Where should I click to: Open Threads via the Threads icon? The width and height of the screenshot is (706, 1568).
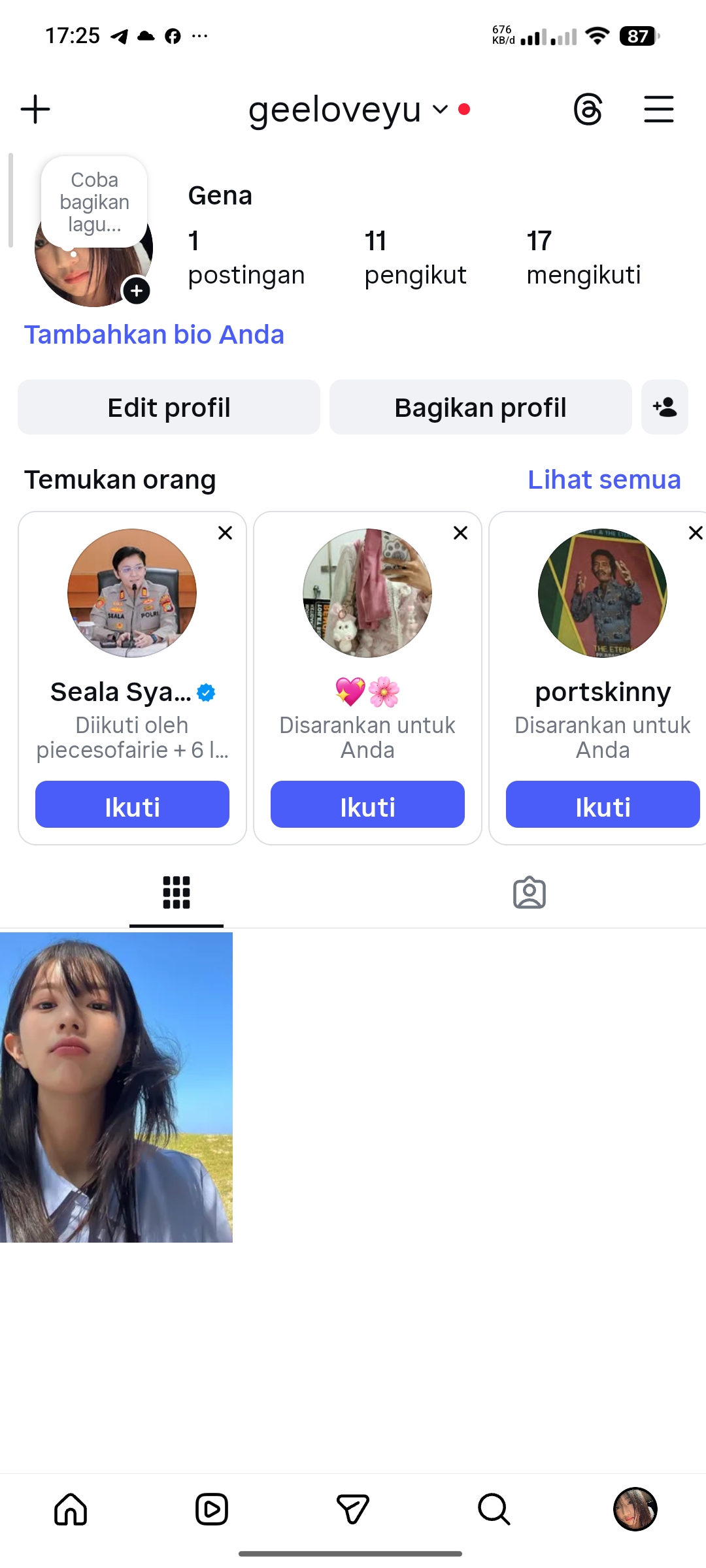(x=588, y=109)
